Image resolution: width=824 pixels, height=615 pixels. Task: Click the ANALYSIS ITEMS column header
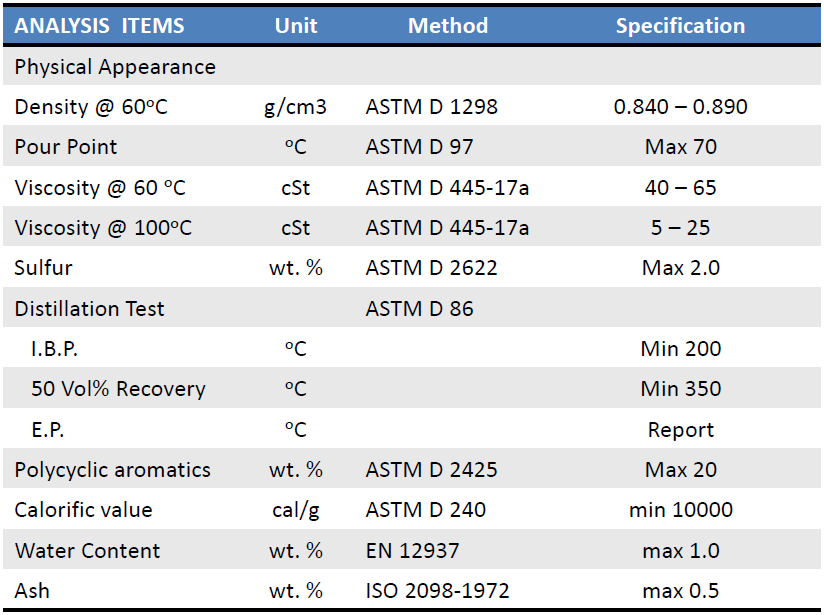click(x=99, y=26)
